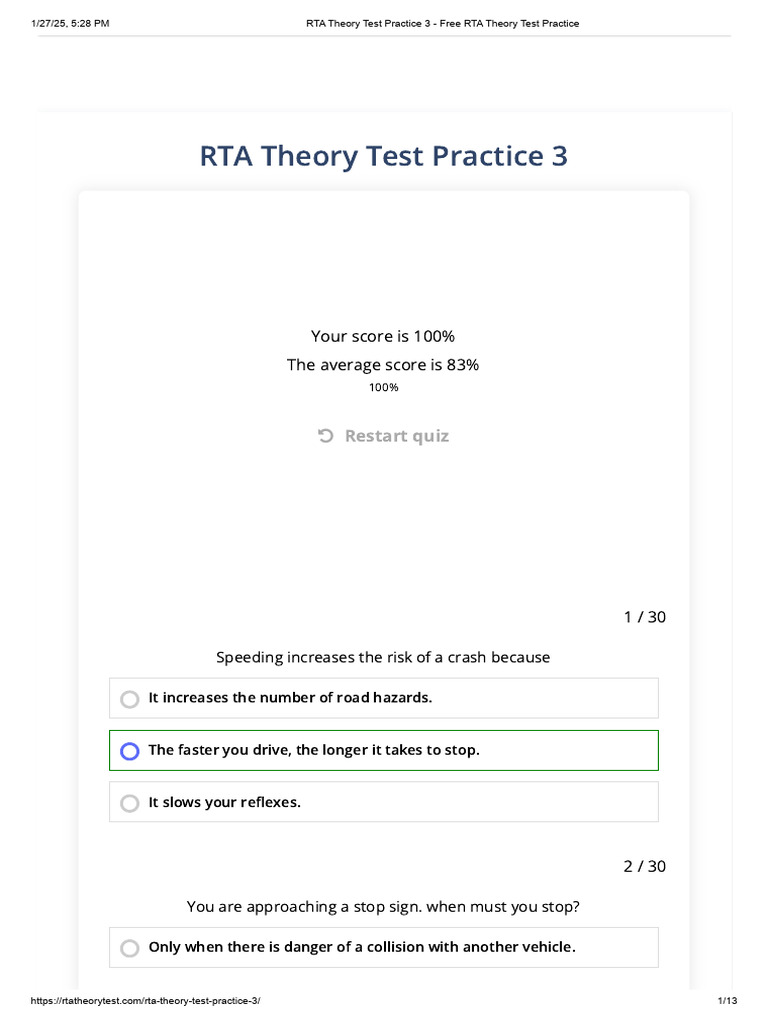Click the "RTA Theory Test Practice 3" heading

click(384, 157)
